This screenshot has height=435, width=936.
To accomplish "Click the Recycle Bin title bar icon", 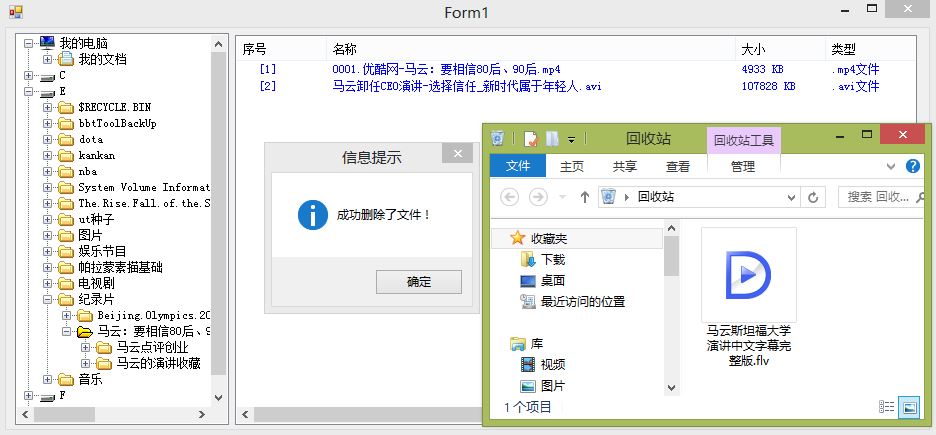I will (497, 138).
